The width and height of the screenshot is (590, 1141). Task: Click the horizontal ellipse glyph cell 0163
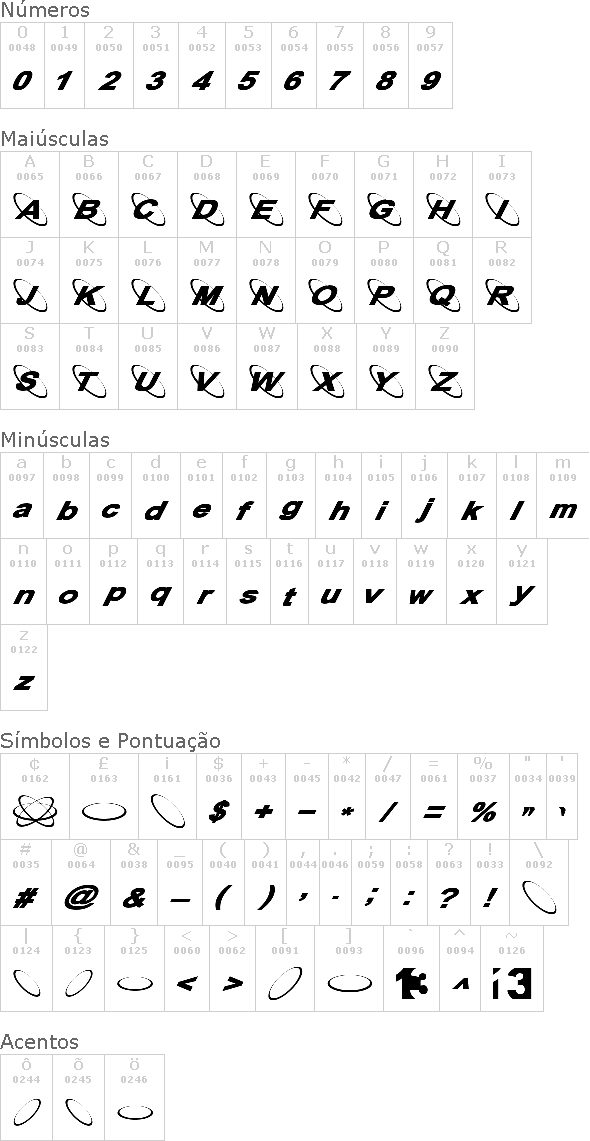click(104, 796)
